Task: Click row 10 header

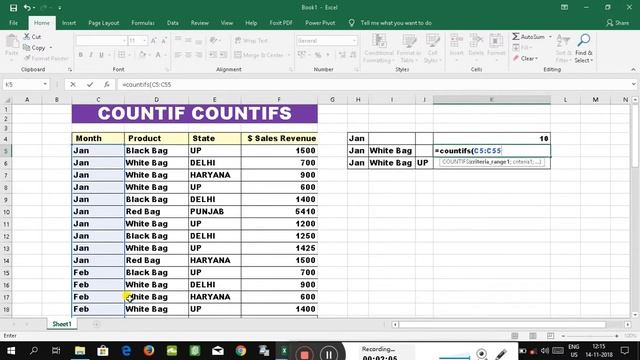Action: click(6, 212)
